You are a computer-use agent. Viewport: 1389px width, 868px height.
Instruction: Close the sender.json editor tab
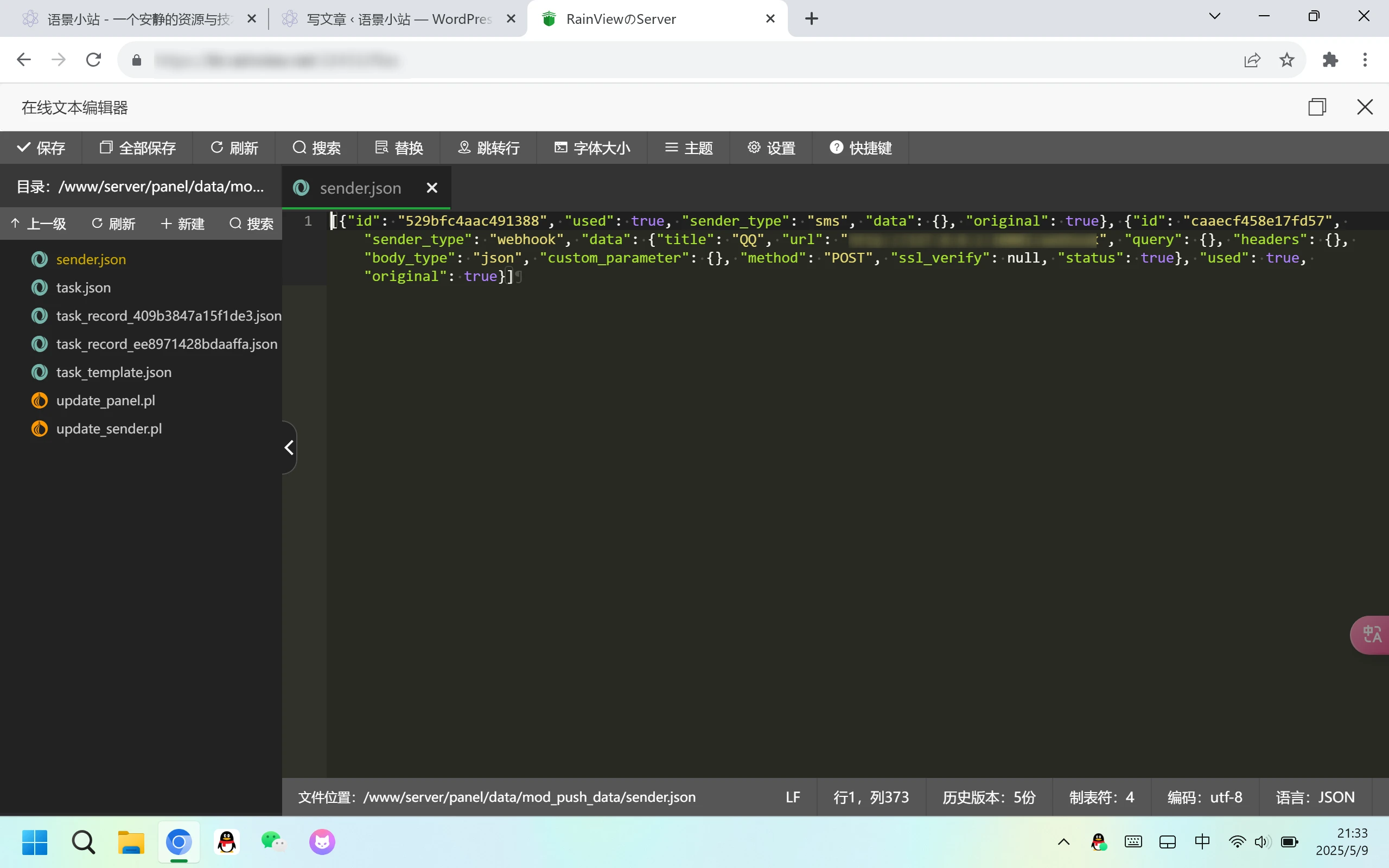[432, 188]
